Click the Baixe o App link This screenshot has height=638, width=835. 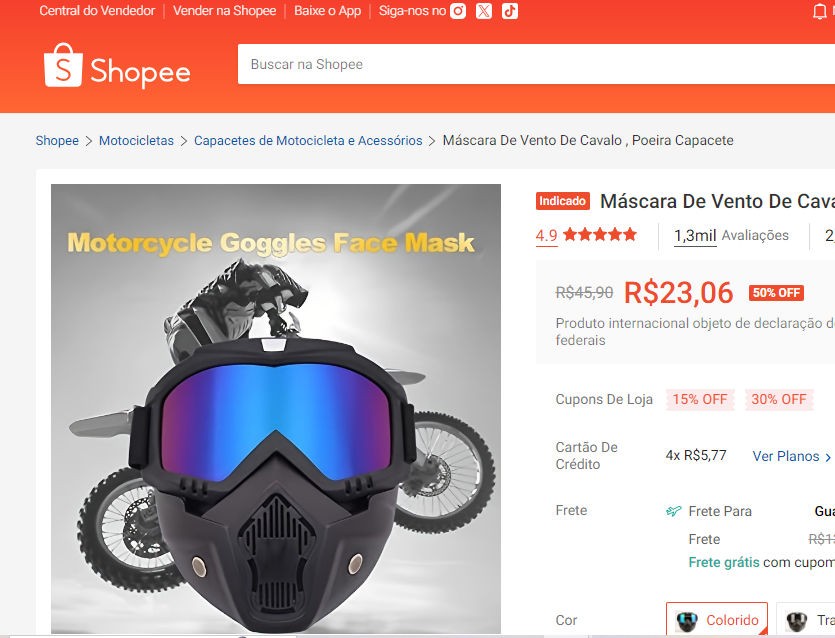328,11
